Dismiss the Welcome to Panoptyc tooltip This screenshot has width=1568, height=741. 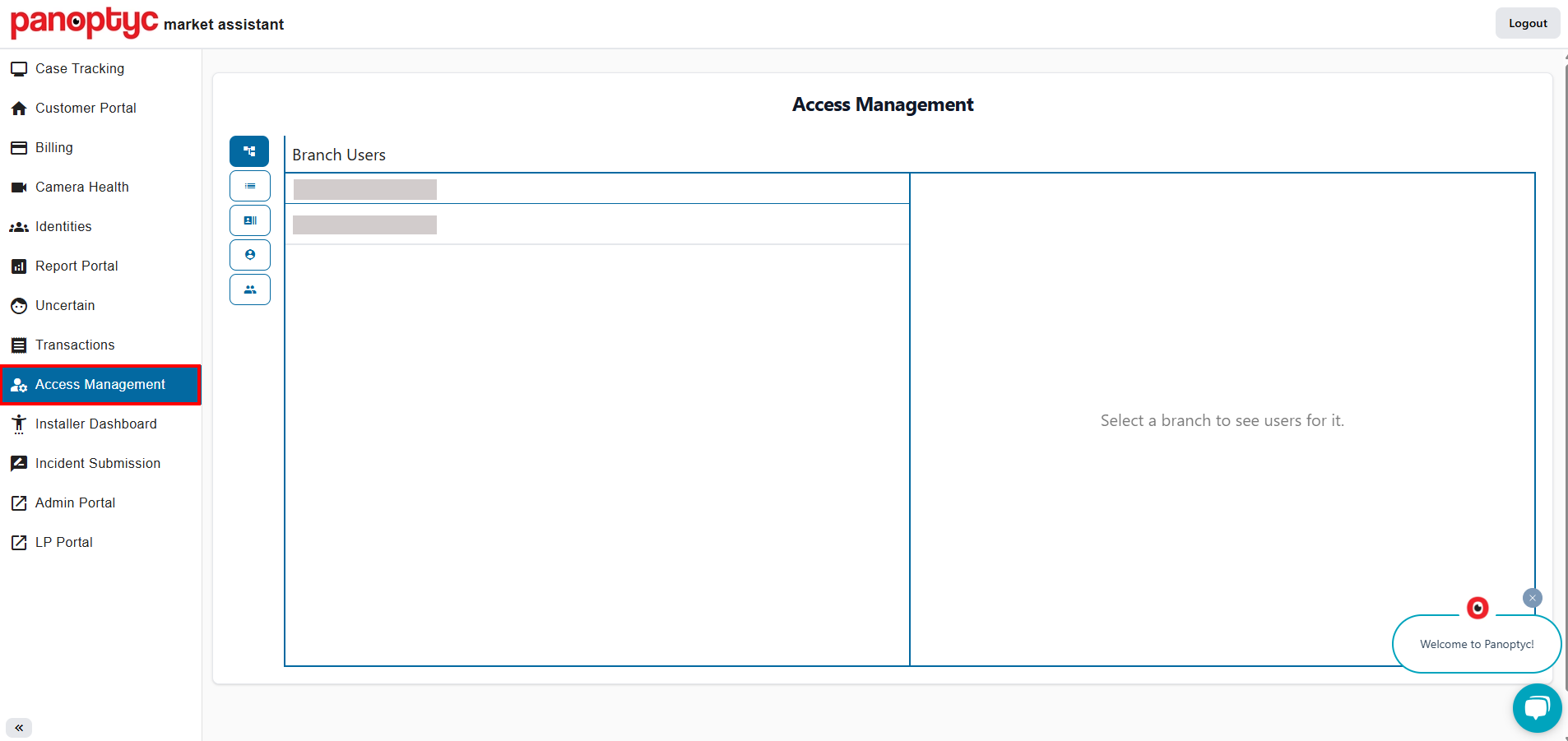click(1531, 598)
